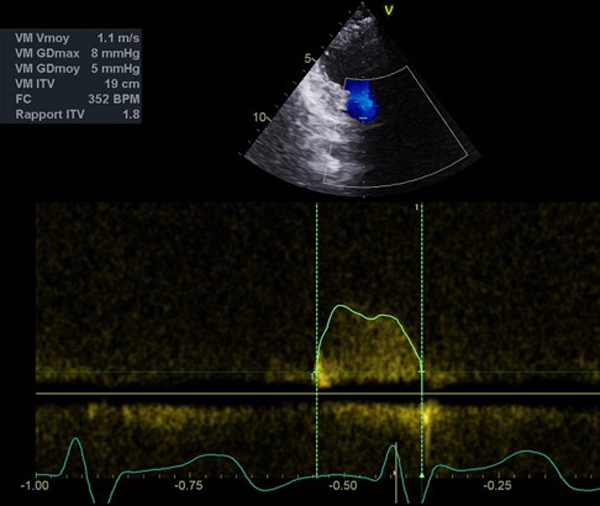Click the middle ECG R-wave marker line
This screenshot has height=506, width=600.
tap(396, 473)
